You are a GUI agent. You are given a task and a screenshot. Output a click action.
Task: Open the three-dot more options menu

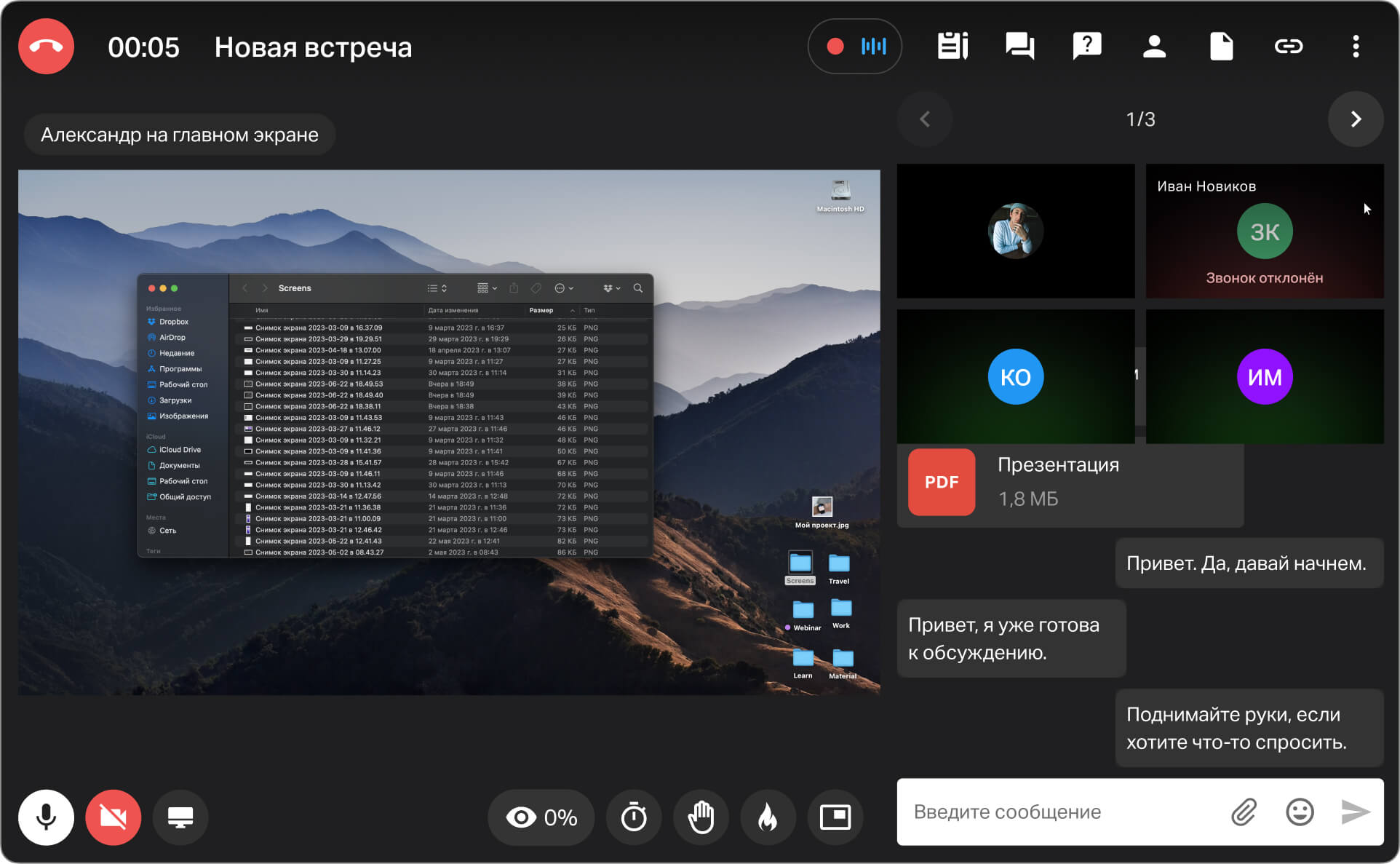[1356, 47]
